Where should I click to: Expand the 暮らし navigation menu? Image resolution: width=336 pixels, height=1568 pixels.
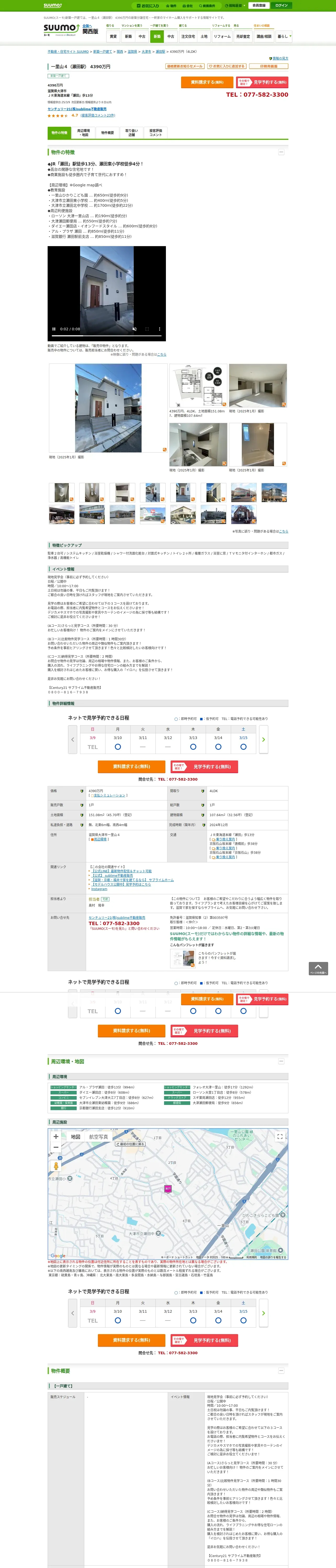click(x=284, y=37)
